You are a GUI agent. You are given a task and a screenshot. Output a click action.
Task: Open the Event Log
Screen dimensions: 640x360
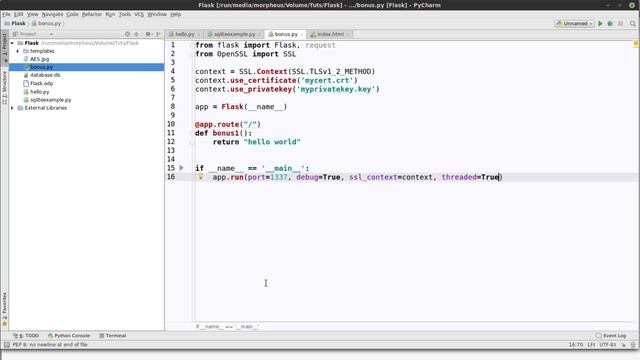pyautogui.click(x=611, y=336)
